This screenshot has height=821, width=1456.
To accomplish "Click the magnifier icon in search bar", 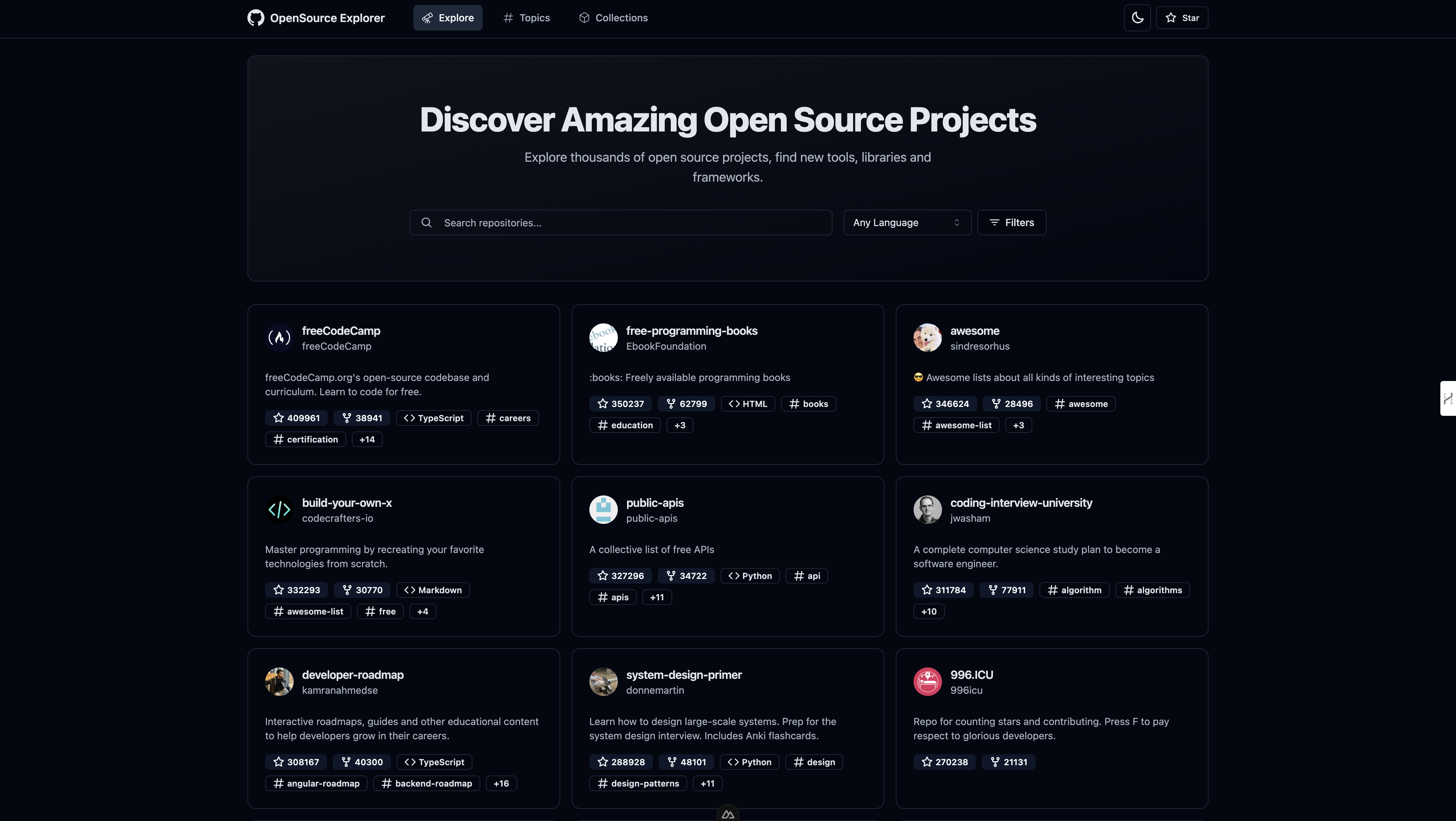I will pos(427,222).
